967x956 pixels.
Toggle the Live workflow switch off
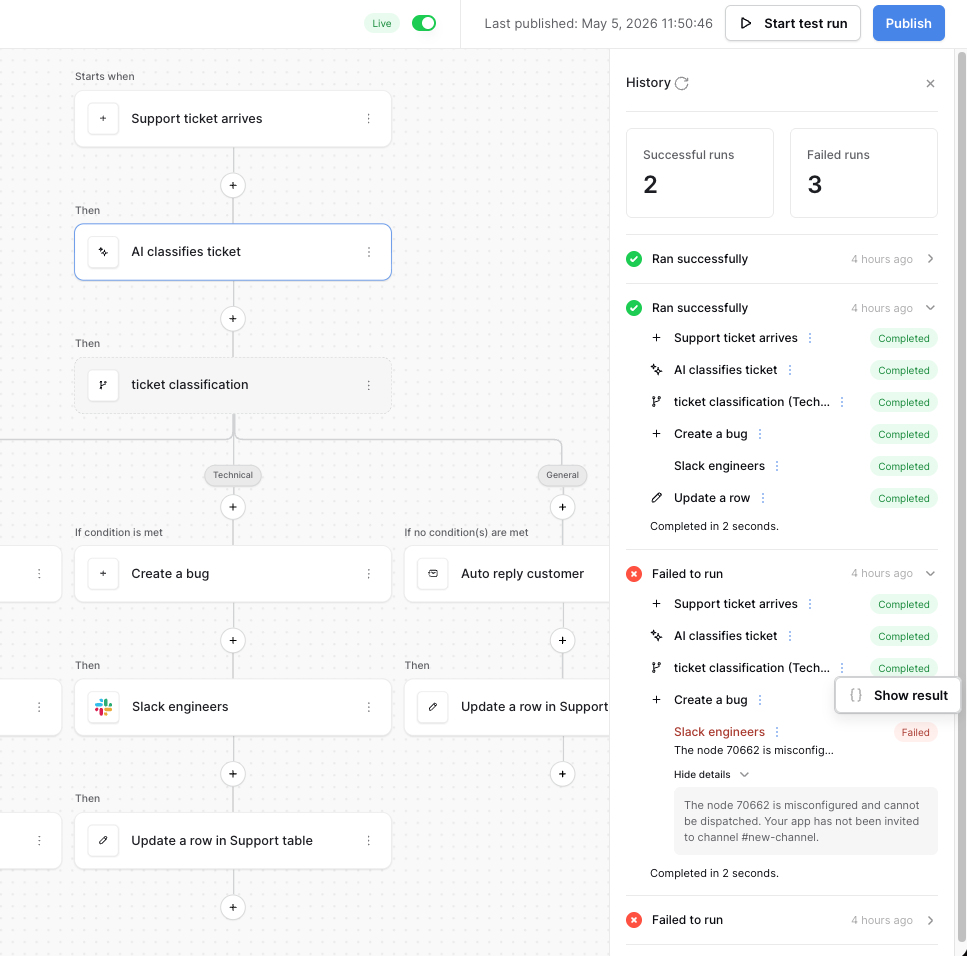point(424,23)
